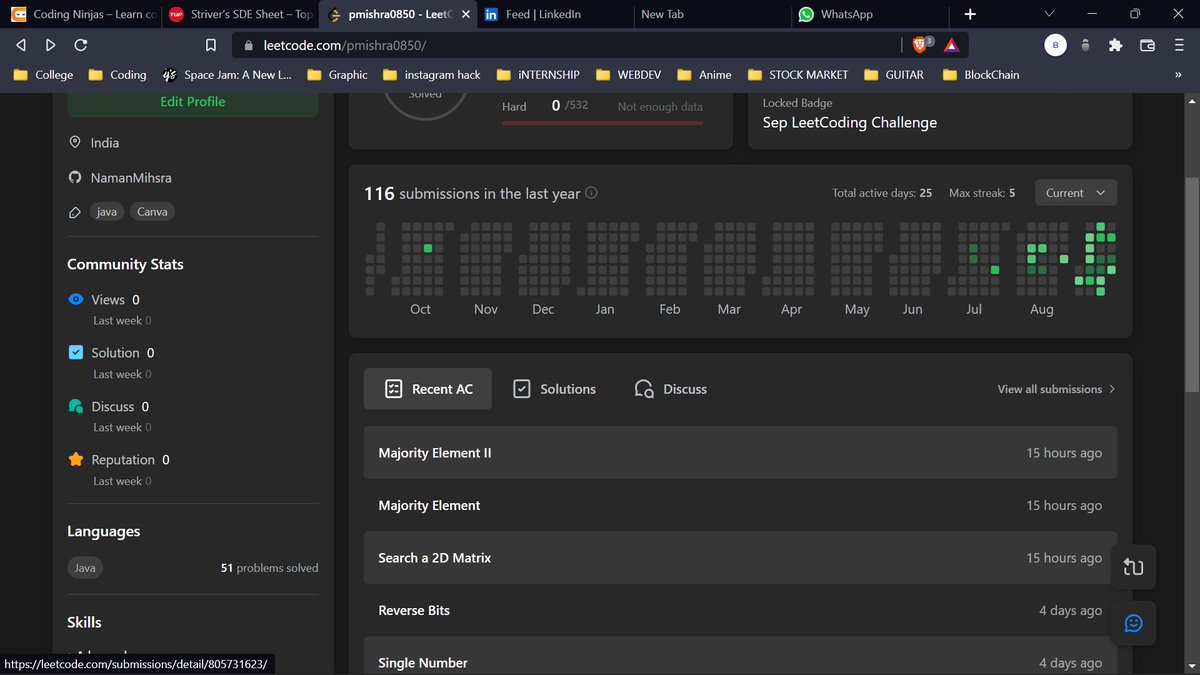The image size is (1200, 675).
Task: Click the location pin icon next to India
Action: (76, 143)
